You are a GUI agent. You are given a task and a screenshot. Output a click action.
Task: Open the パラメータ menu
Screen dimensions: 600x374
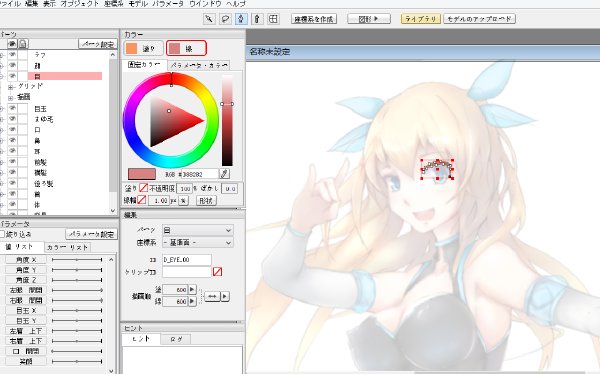click(168, 3)
